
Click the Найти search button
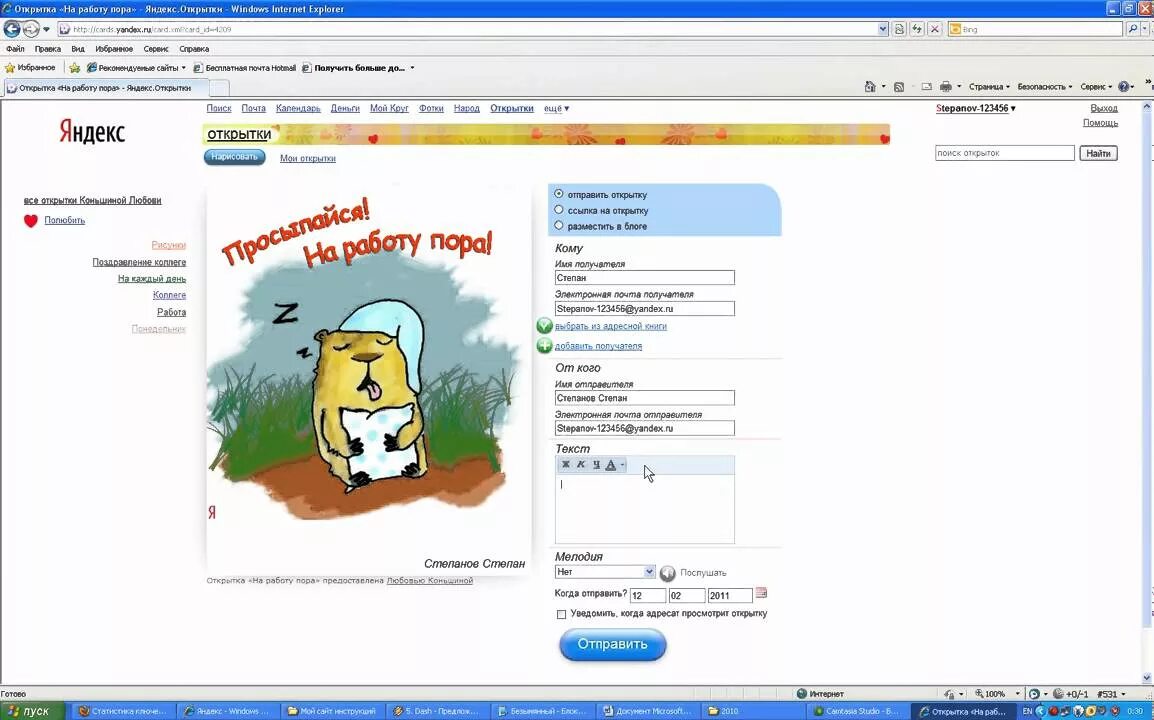click(x=1098, y=153)
